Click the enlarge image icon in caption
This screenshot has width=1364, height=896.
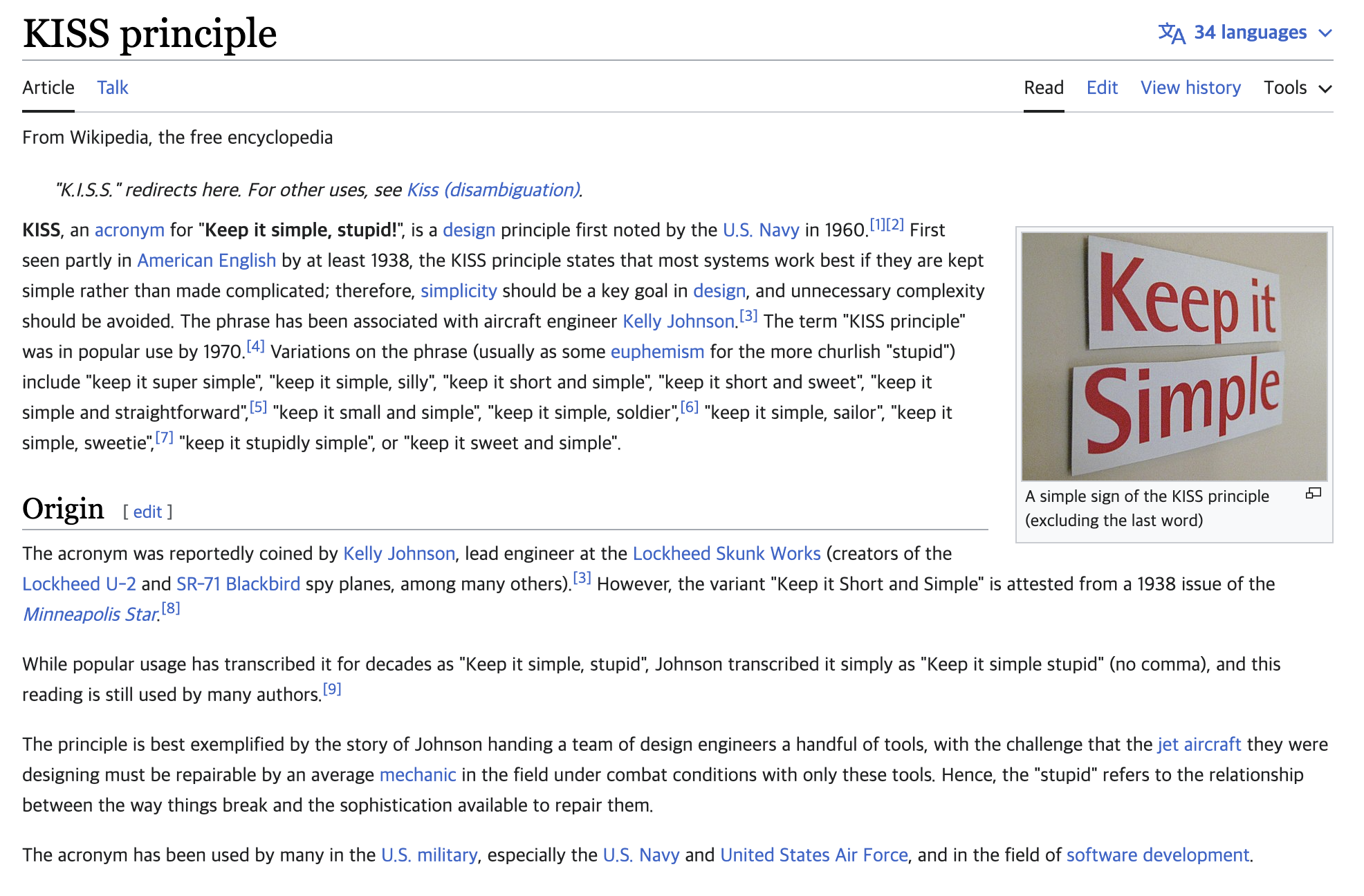[x=1314, y=494]
